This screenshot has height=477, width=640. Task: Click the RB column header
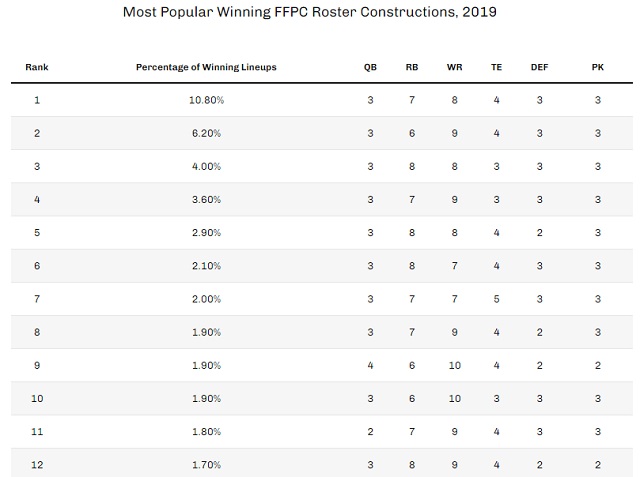click(x=412, y=67)
